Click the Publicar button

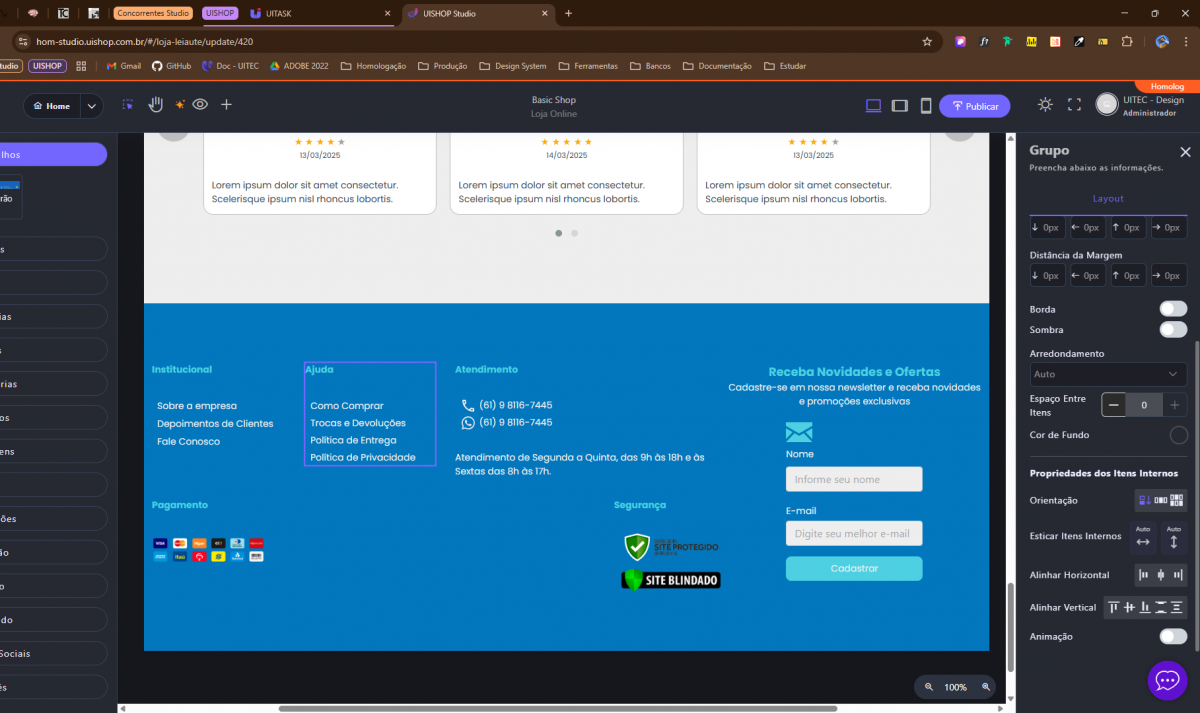tap(974, 106)
